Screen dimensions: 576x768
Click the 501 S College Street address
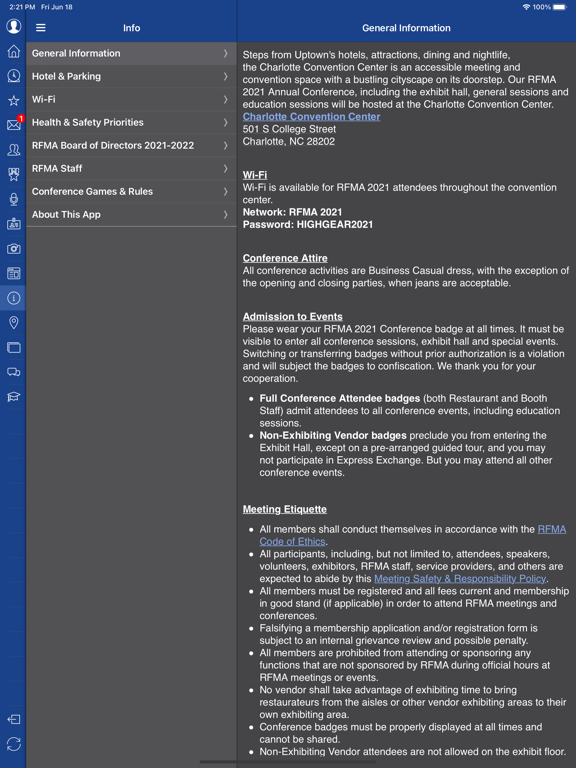(289, 129)
